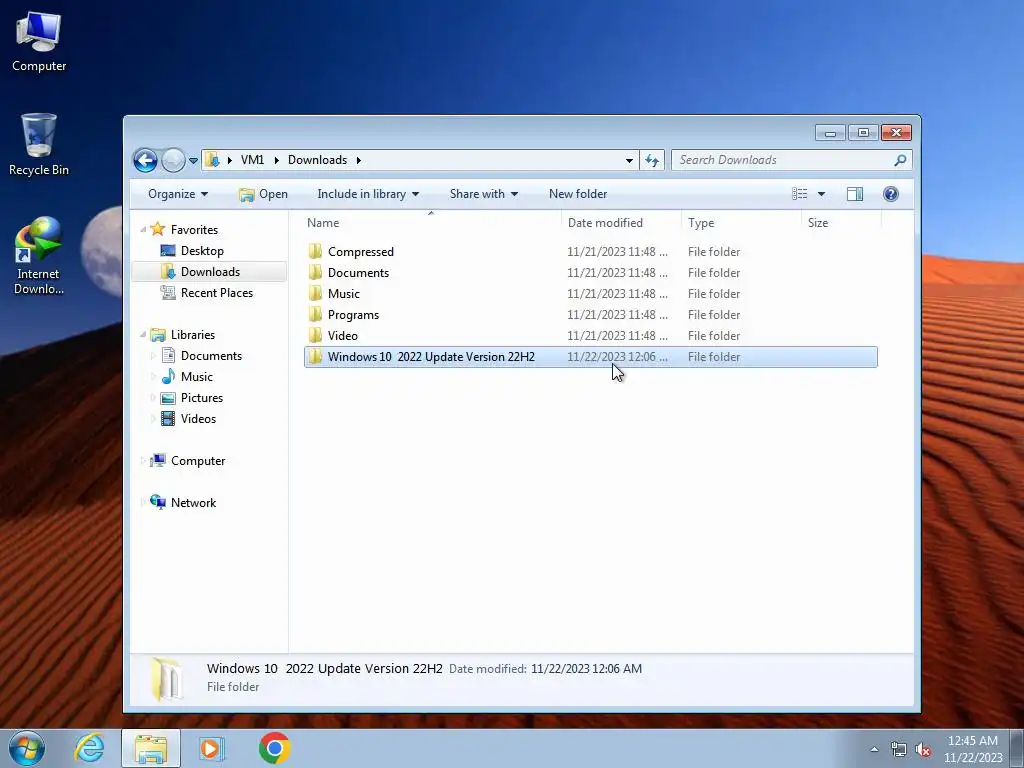This screenshot has height=768, width=1024.
Task: Sort by the Name column header
Action: (x=431, y=223)
